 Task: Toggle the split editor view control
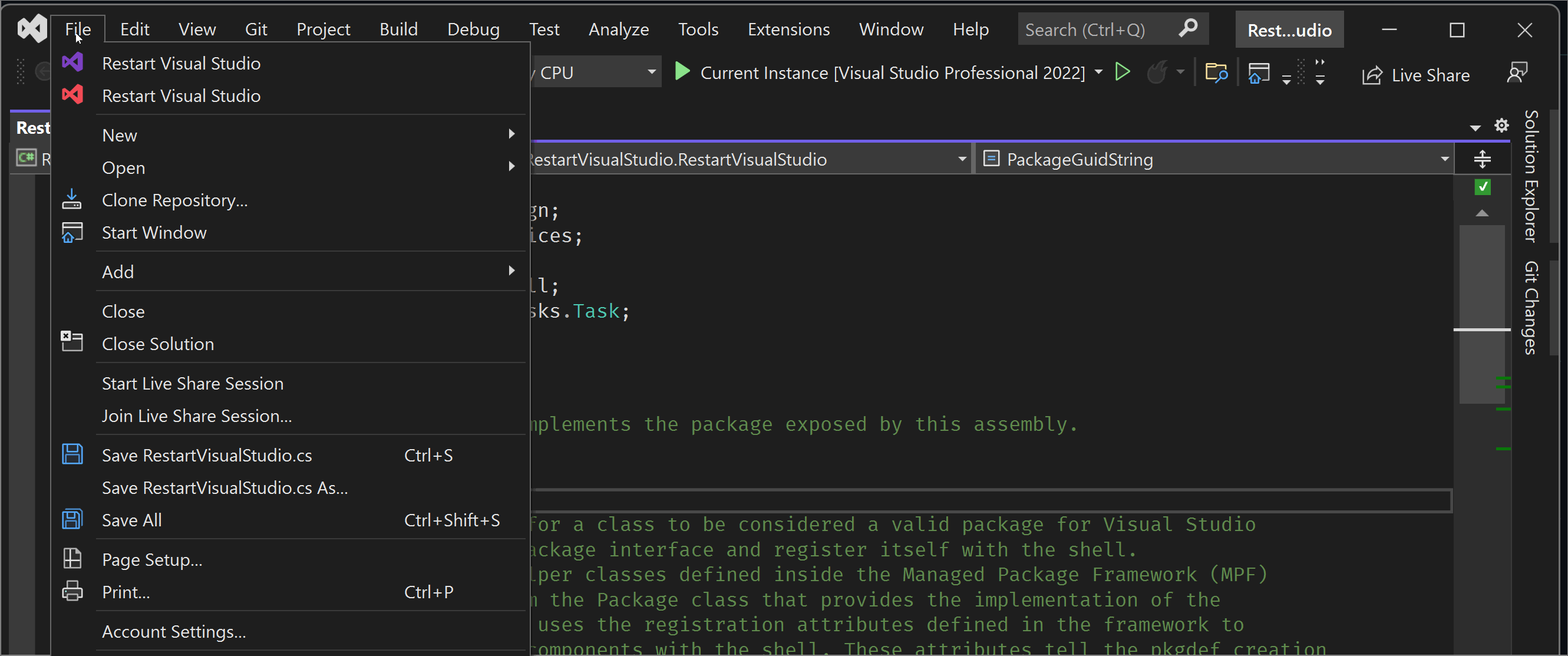[1483, 159]
